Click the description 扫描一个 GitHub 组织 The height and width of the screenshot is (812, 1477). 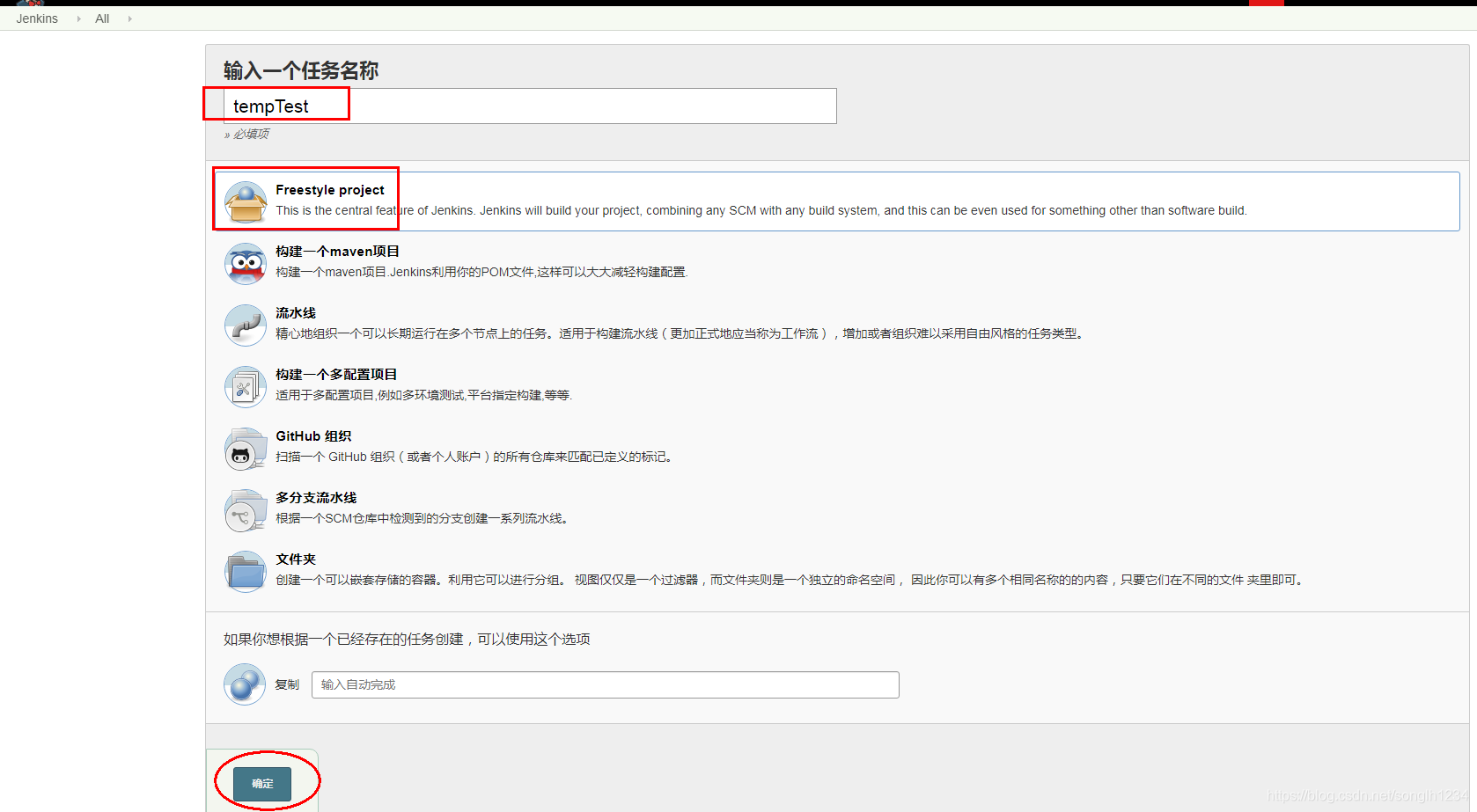(x=476, y=457)
